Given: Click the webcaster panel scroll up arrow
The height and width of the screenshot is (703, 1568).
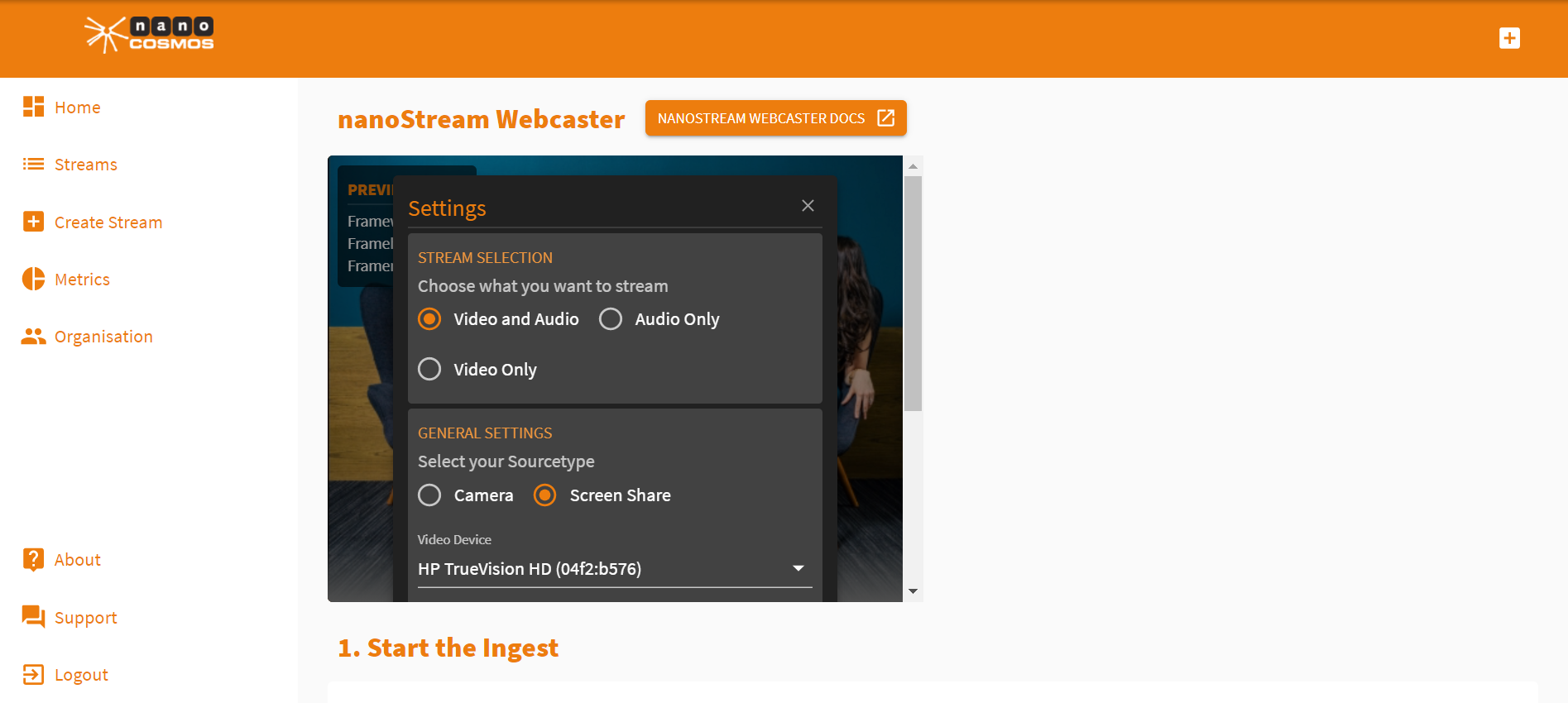Looking at the screenshot, I should coord(913,166).
